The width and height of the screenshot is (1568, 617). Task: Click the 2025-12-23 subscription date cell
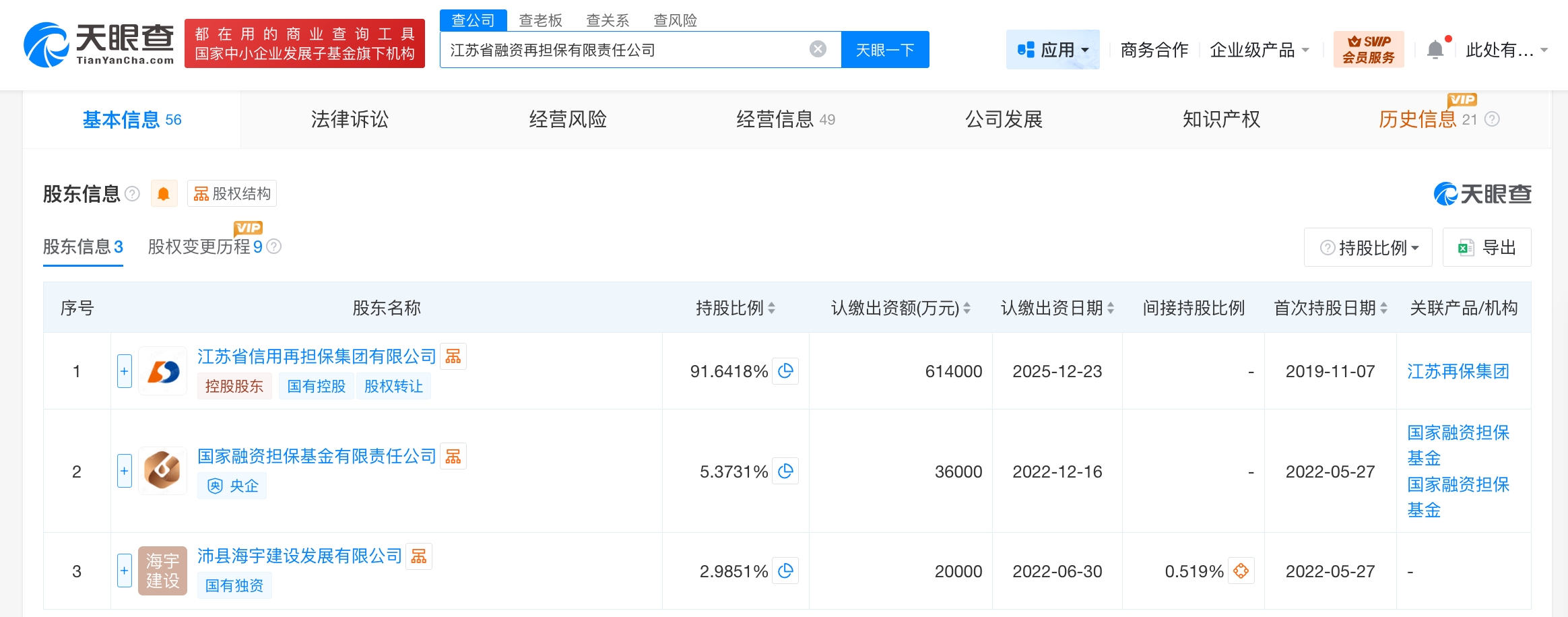(1057, 371)
